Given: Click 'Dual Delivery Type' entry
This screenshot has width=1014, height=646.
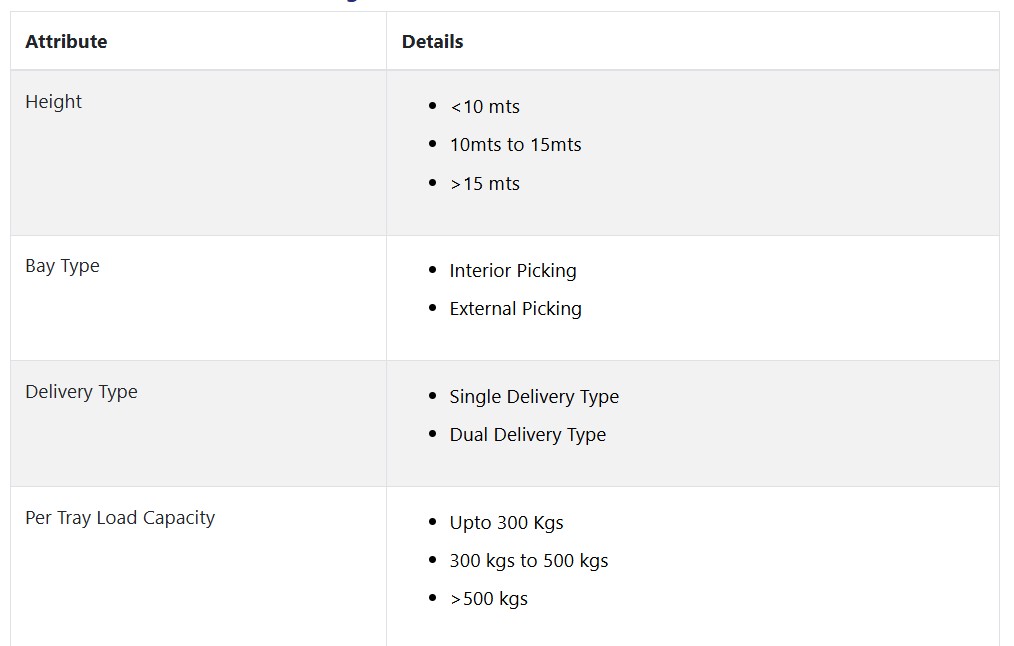Looking at the screenshot, I should tap(528, 435).
